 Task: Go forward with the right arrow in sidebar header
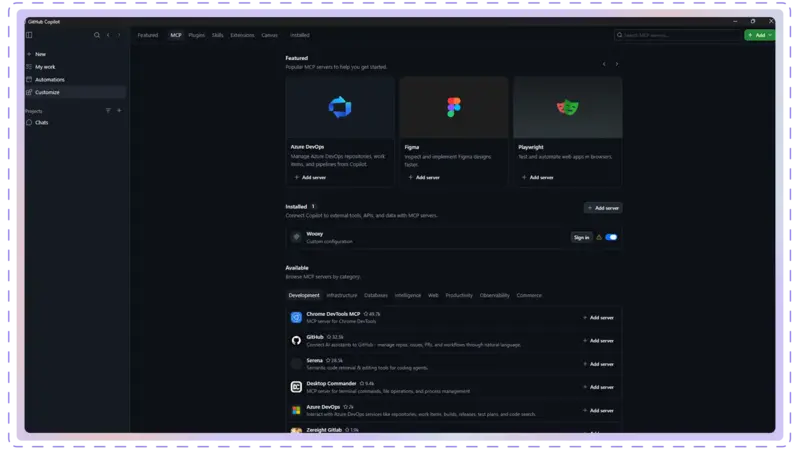(119, 35)
